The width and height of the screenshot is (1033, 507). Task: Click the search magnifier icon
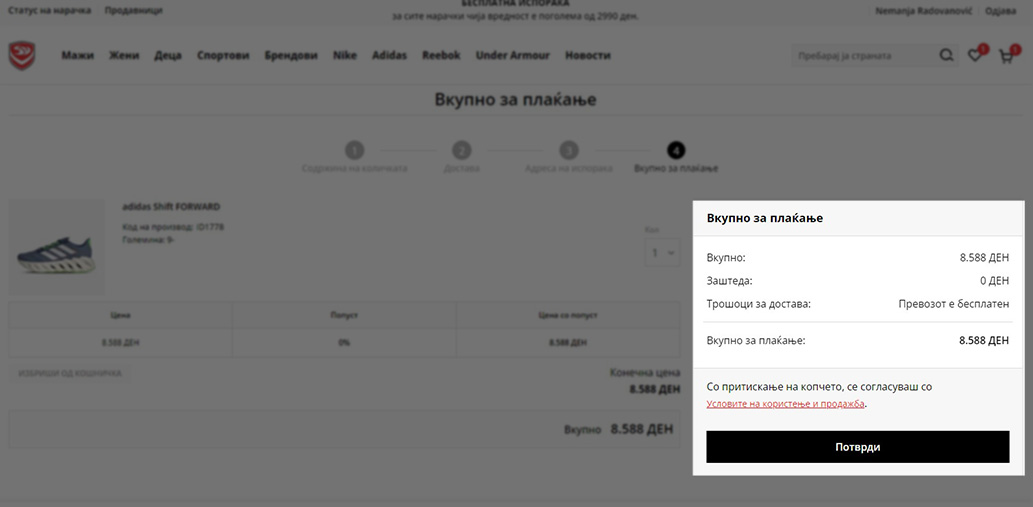pyautogui.click(x=946, y=55)
